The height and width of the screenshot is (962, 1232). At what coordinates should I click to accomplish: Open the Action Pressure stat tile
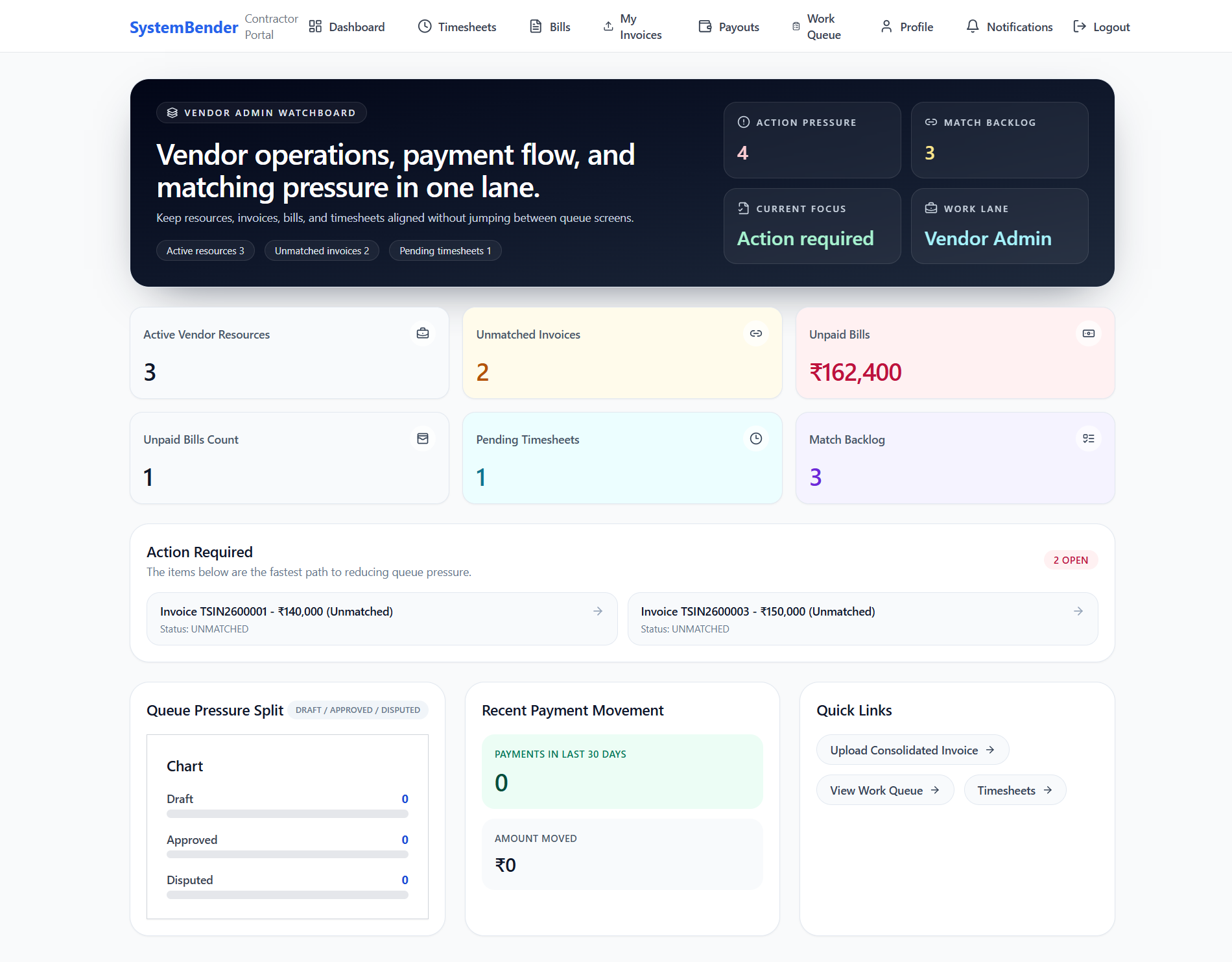coord(812,140)
